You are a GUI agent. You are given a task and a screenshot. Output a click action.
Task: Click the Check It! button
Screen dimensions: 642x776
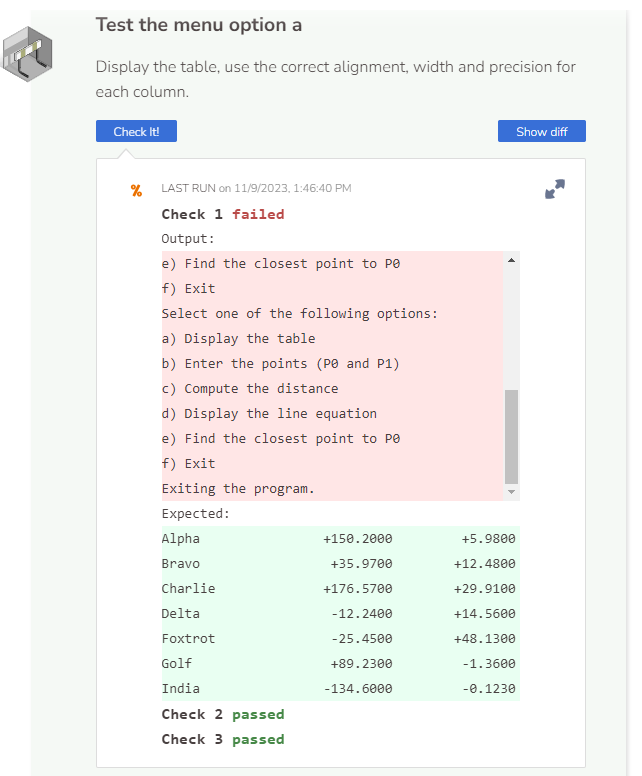point(136,131)
